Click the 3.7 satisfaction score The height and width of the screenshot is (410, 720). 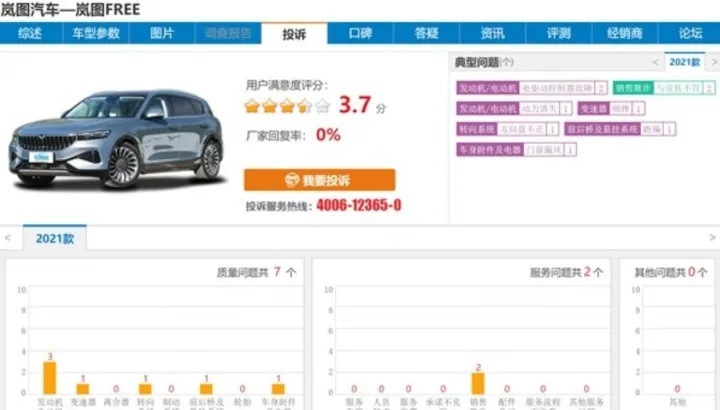(355, 105)
